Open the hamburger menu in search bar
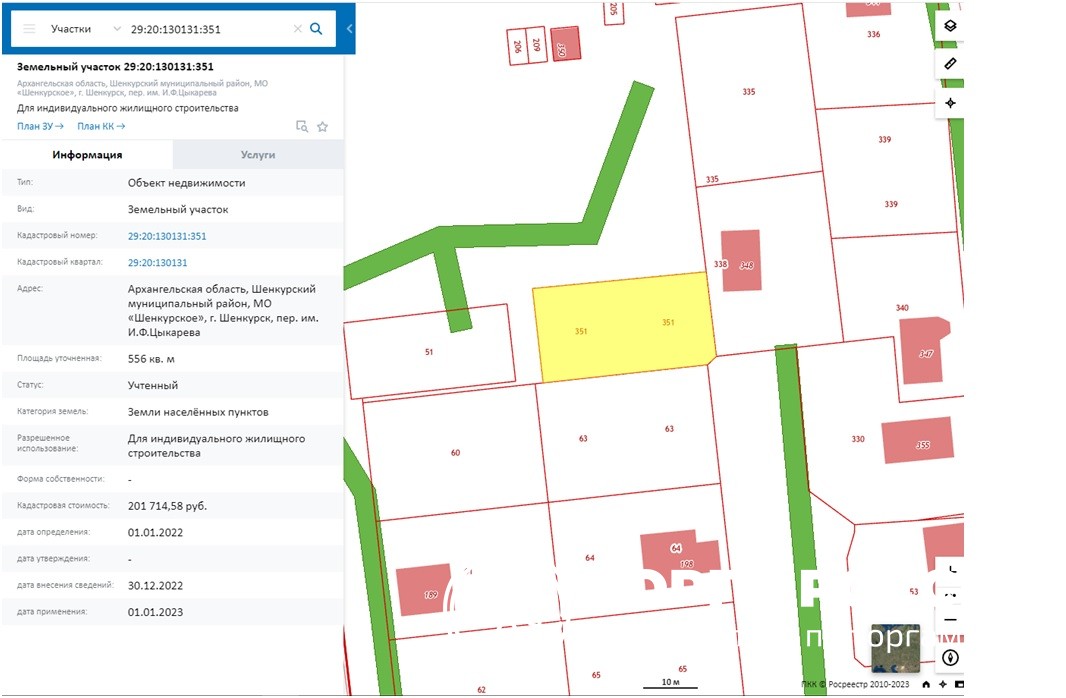This screenshot has width=1066, height=698. (x=29, y=29)
